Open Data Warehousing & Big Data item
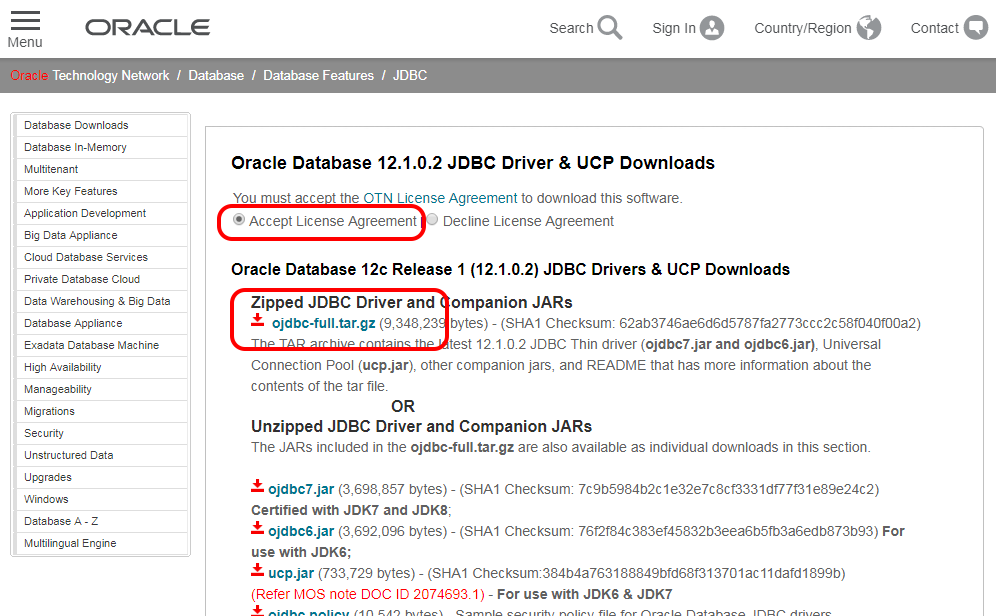This screenshot has height=616, width=996. click(x=102, y=302)
